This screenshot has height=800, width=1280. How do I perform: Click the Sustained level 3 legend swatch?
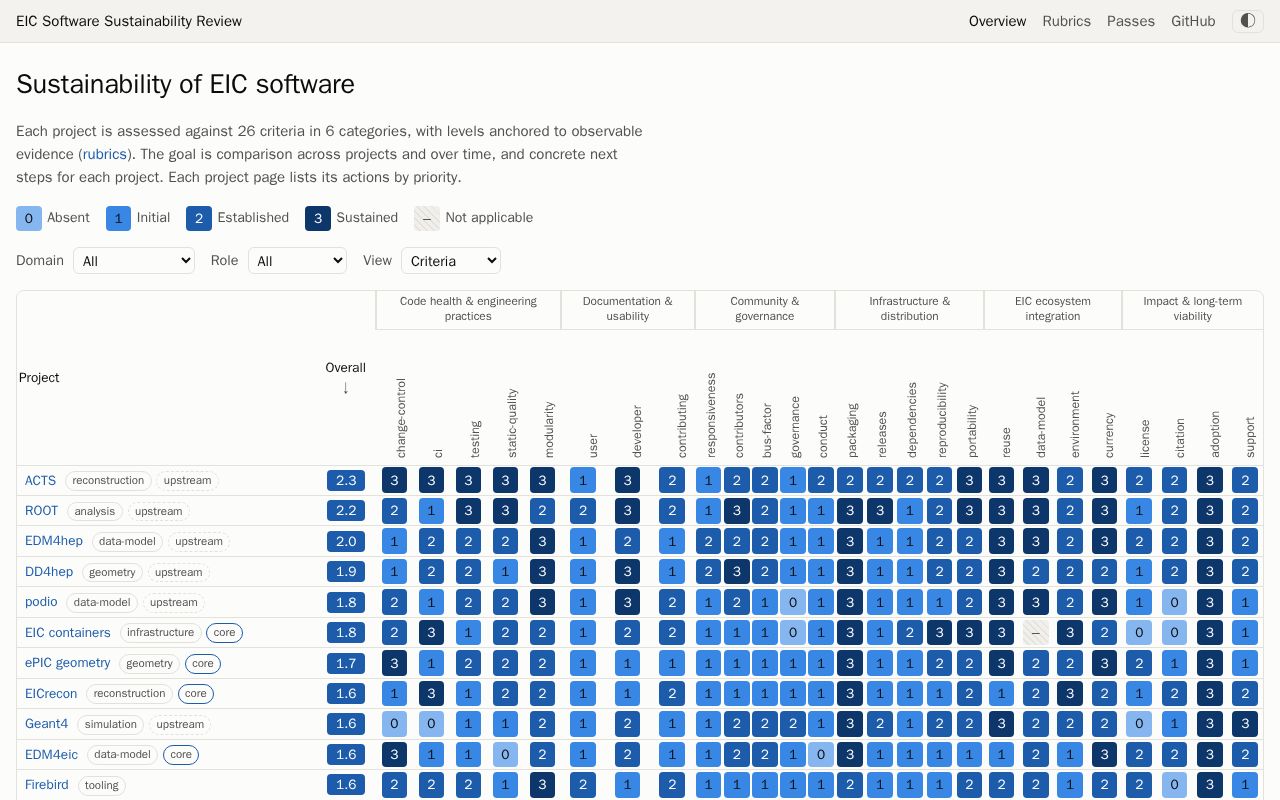[x=318, y=218]
